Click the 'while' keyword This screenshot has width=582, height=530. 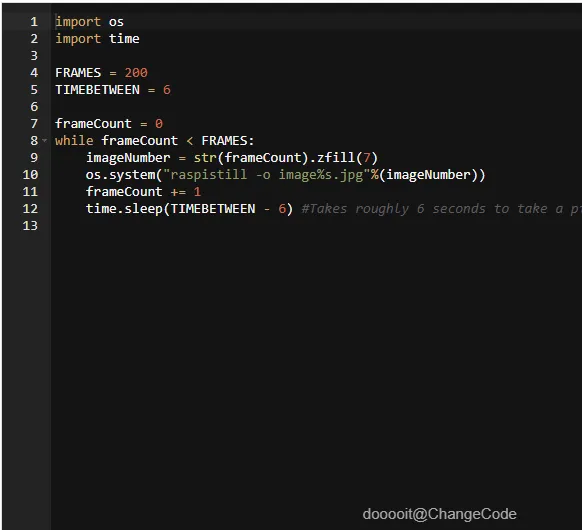point(74,141)
